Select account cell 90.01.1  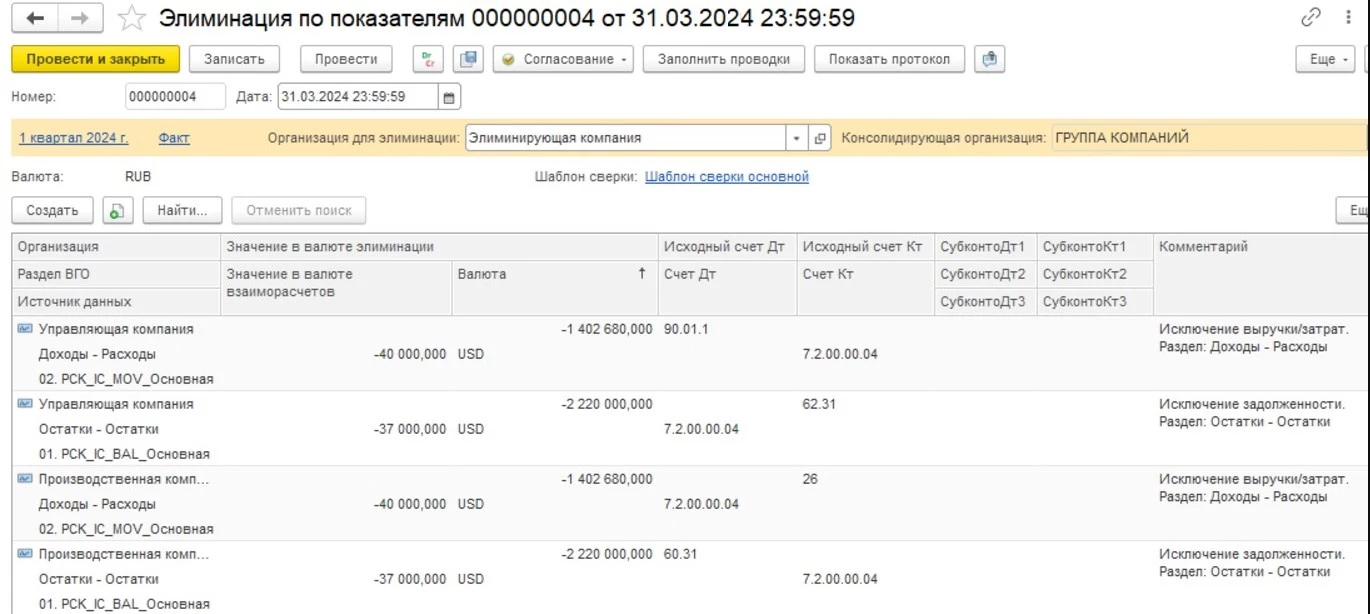coord(686,329)
